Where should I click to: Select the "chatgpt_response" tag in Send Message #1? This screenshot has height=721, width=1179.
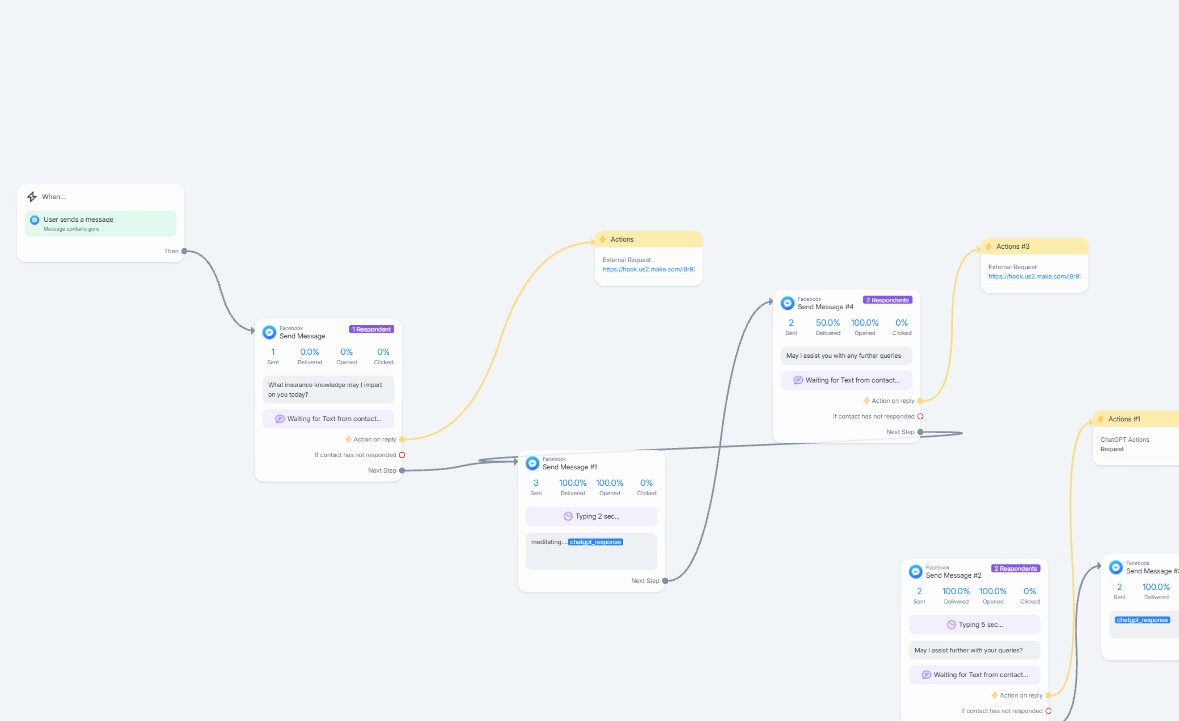click(596, 542)
